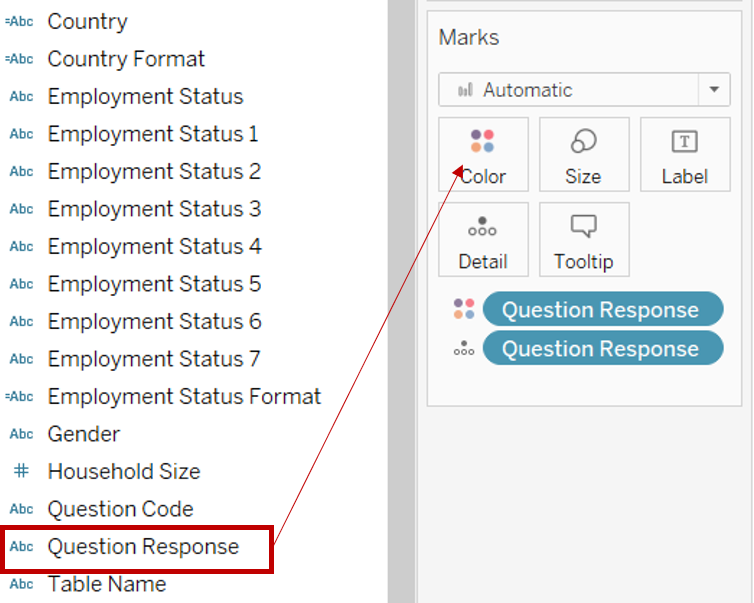Click the Label button in Marks card
Screen dimensions: 754x603
pos(684,154)
